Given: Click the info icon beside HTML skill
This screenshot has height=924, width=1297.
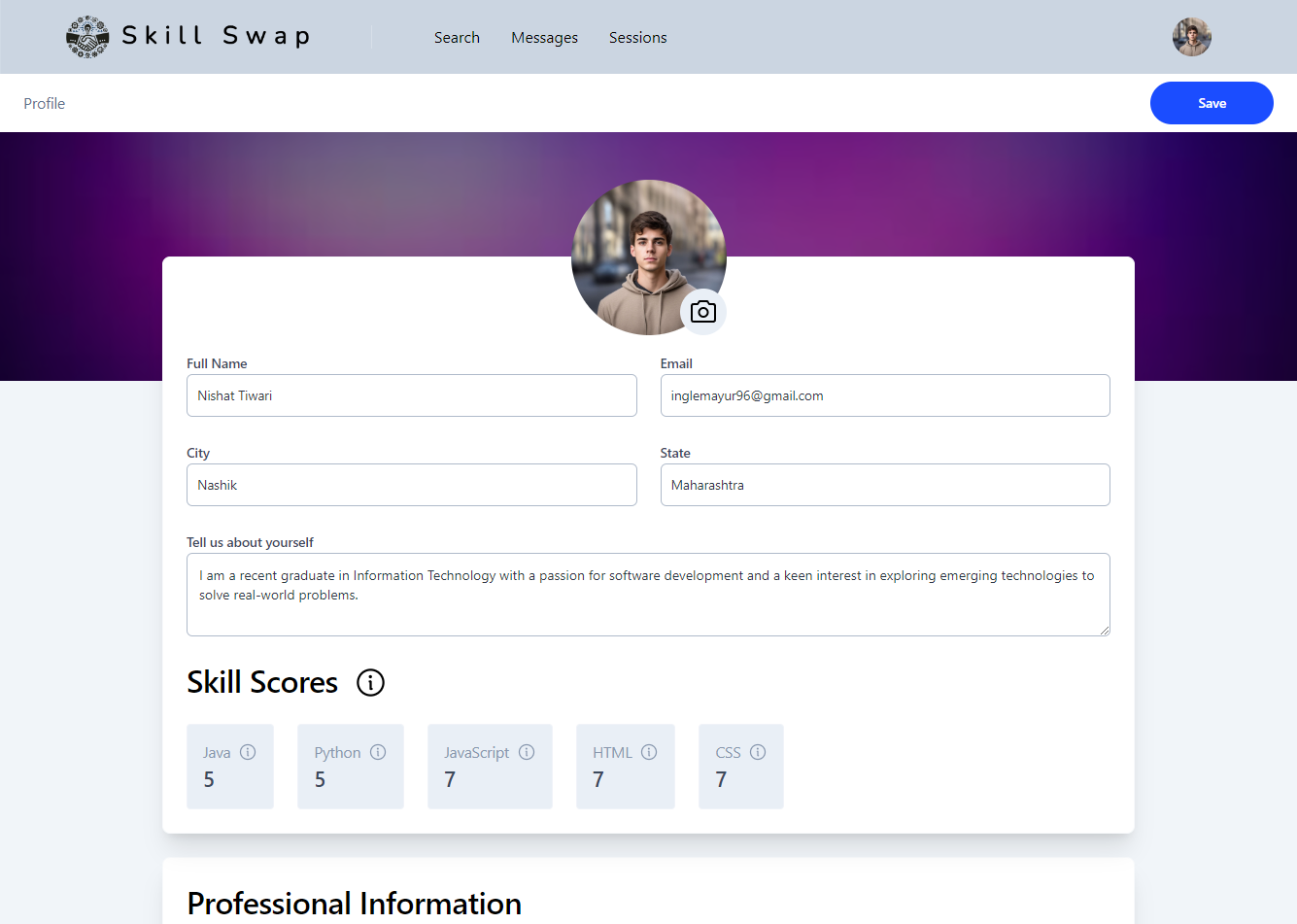Looking at the screenshot, I should (x=649, y=751).
